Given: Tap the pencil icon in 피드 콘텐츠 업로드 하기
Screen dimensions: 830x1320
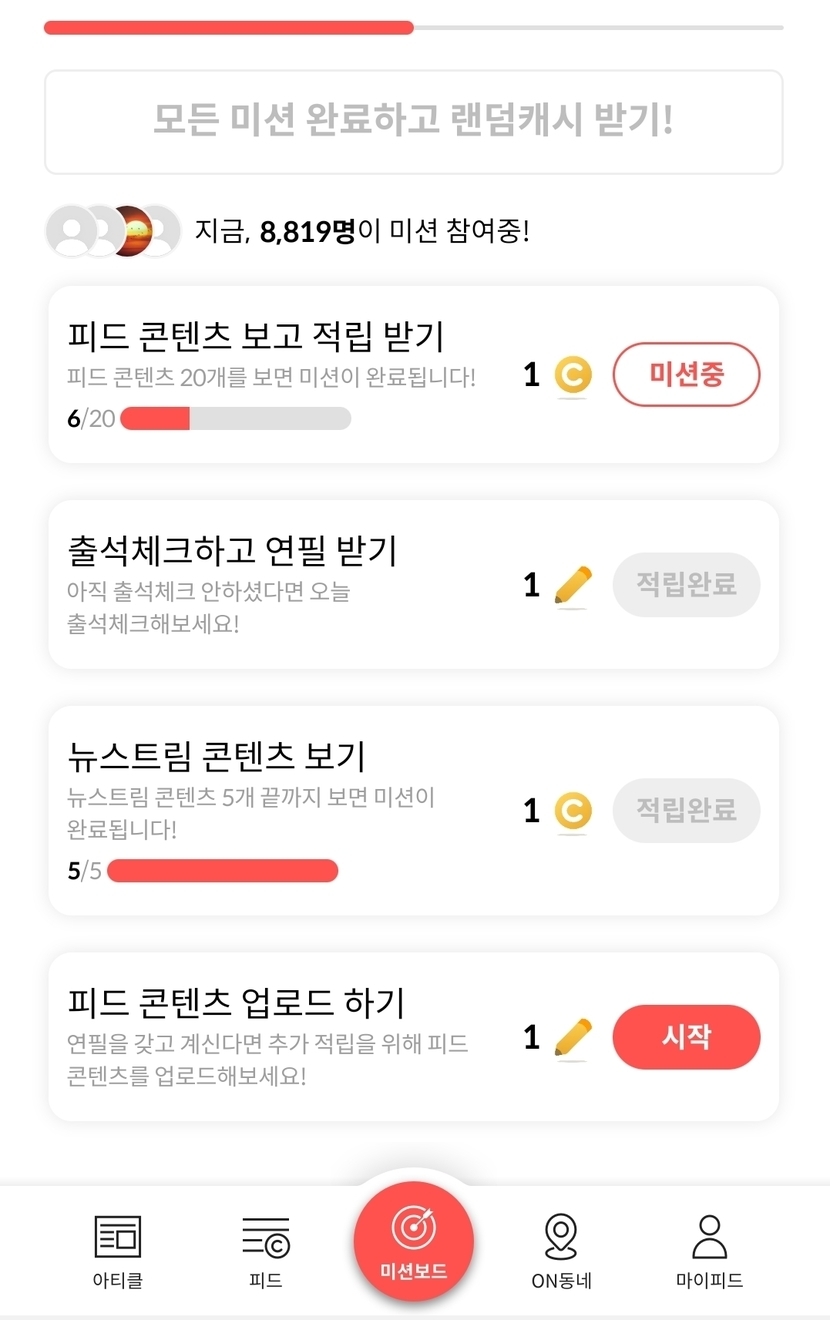Looking at the screenshot, I should click(x=573, y=1037).
